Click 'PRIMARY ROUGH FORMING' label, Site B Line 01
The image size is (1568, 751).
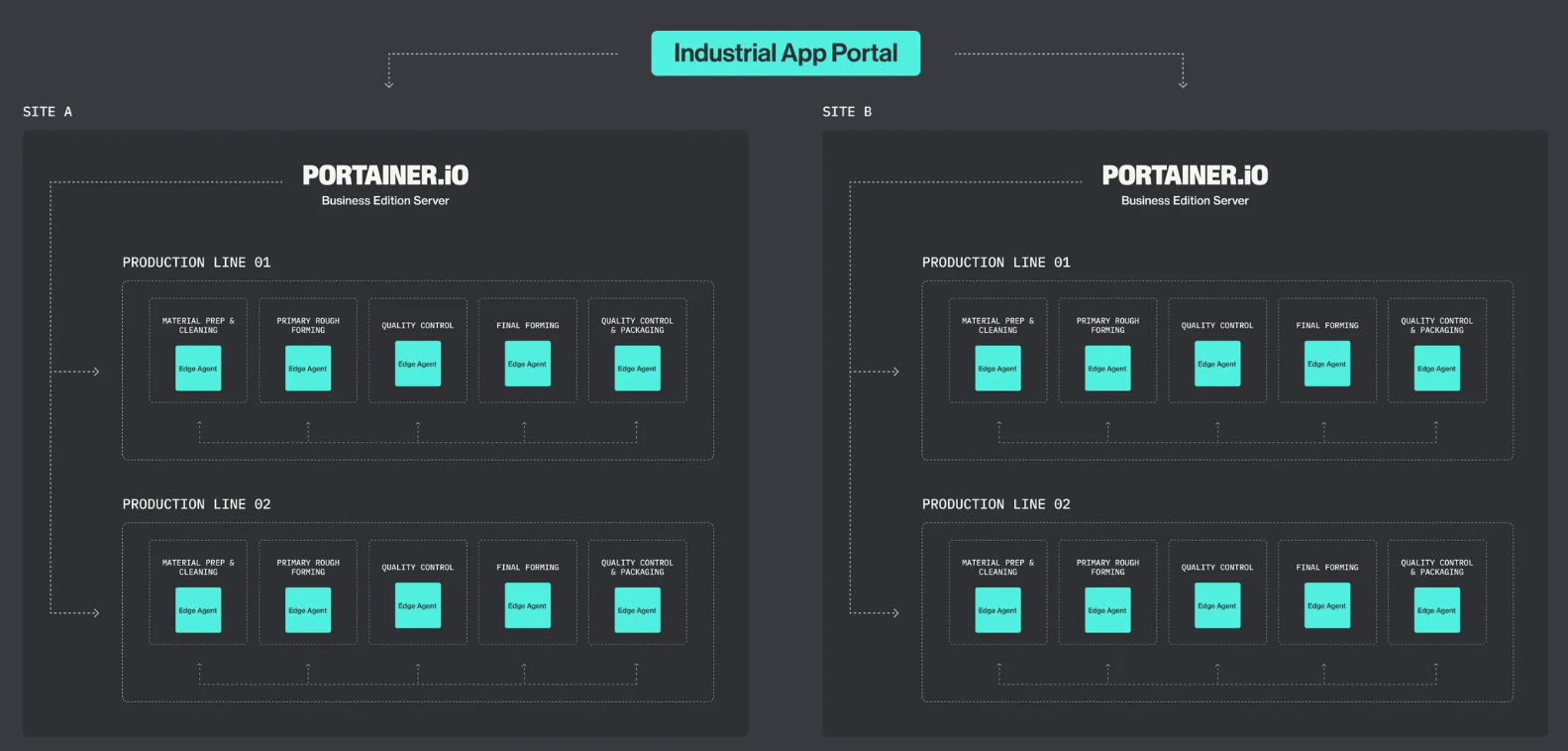tap(1107, 326)
